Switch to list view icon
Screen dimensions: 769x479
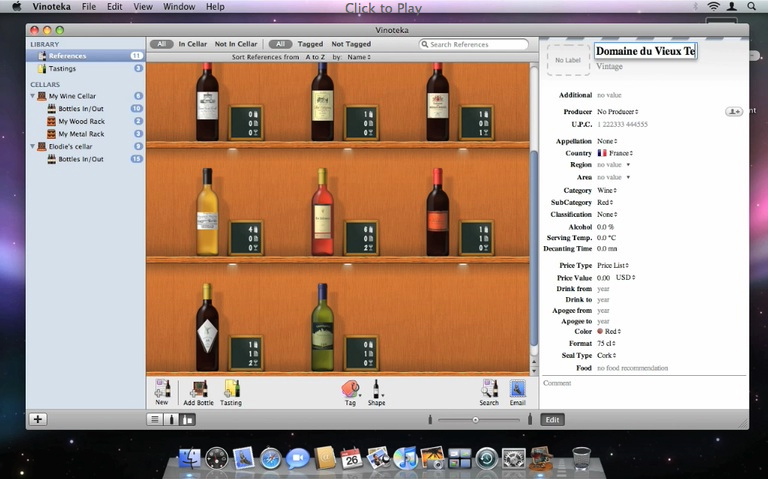click(155, 420)
